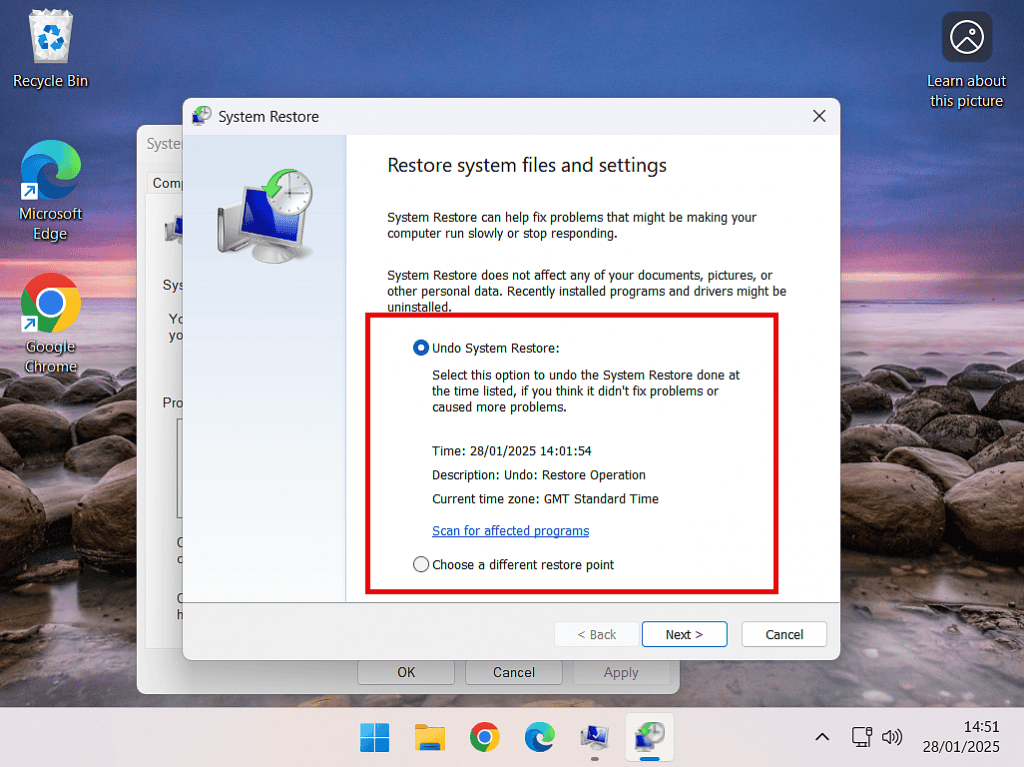The image size is (1024, 767).
Task: Click the Windows Start button
Action: click(x=375, y=738)
